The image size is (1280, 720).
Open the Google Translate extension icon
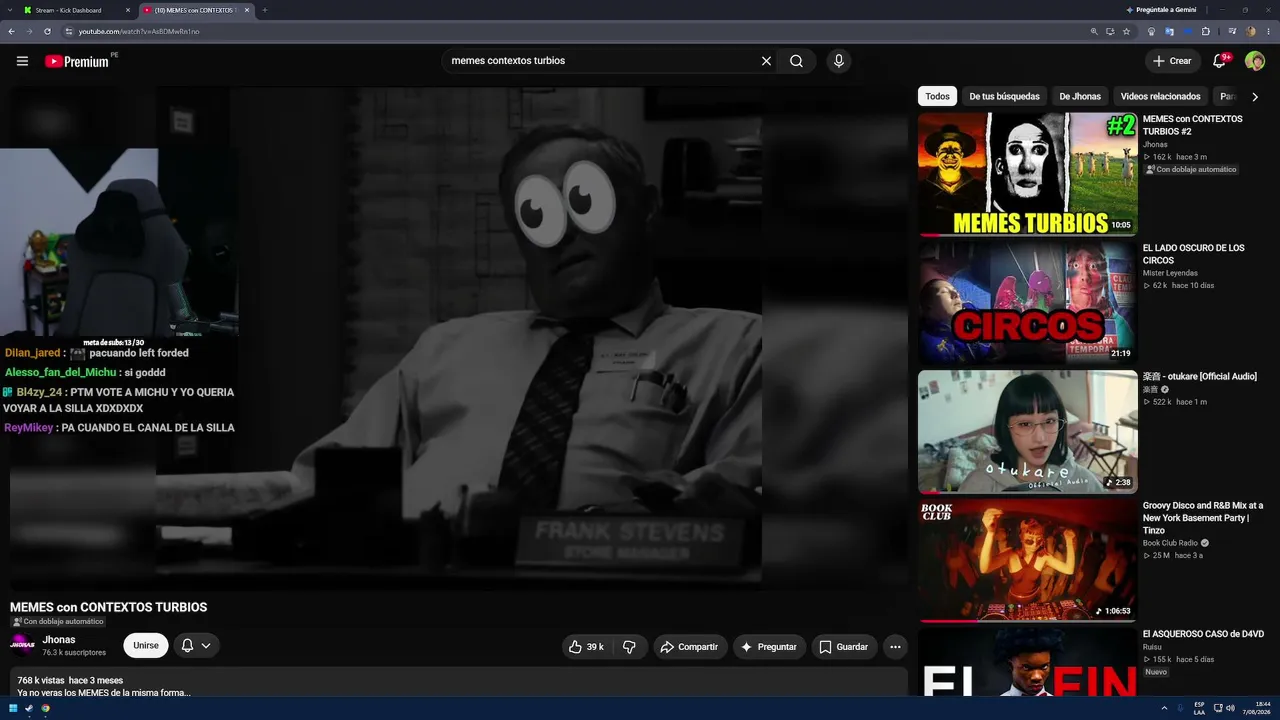(x=1169, y=31)
